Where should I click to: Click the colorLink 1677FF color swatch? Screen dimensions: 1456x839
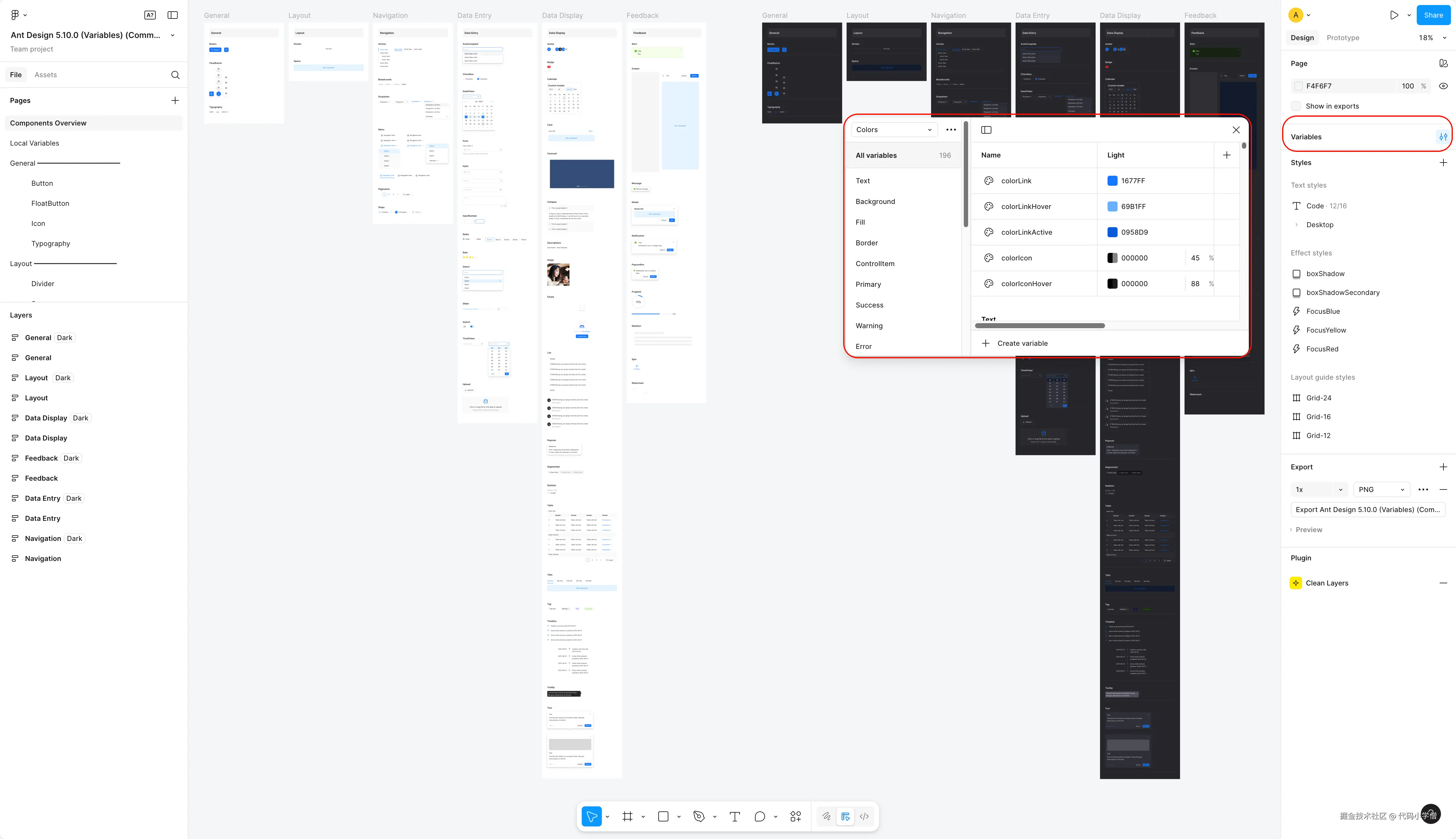(1113, 181)
